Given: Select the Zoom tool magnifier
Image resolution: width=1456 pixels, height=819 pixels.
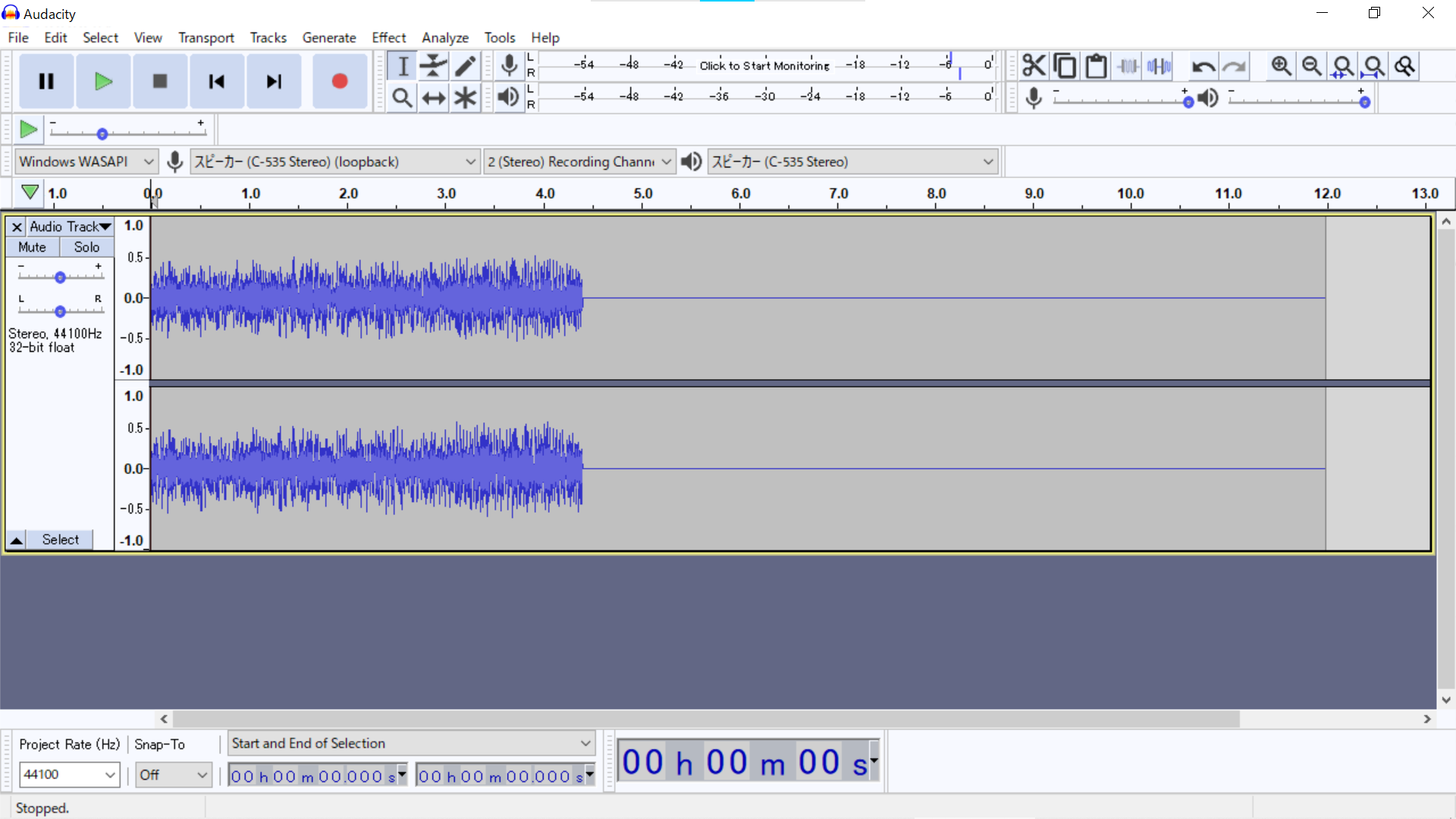Looking at the screenshot, I should [403, 98].
